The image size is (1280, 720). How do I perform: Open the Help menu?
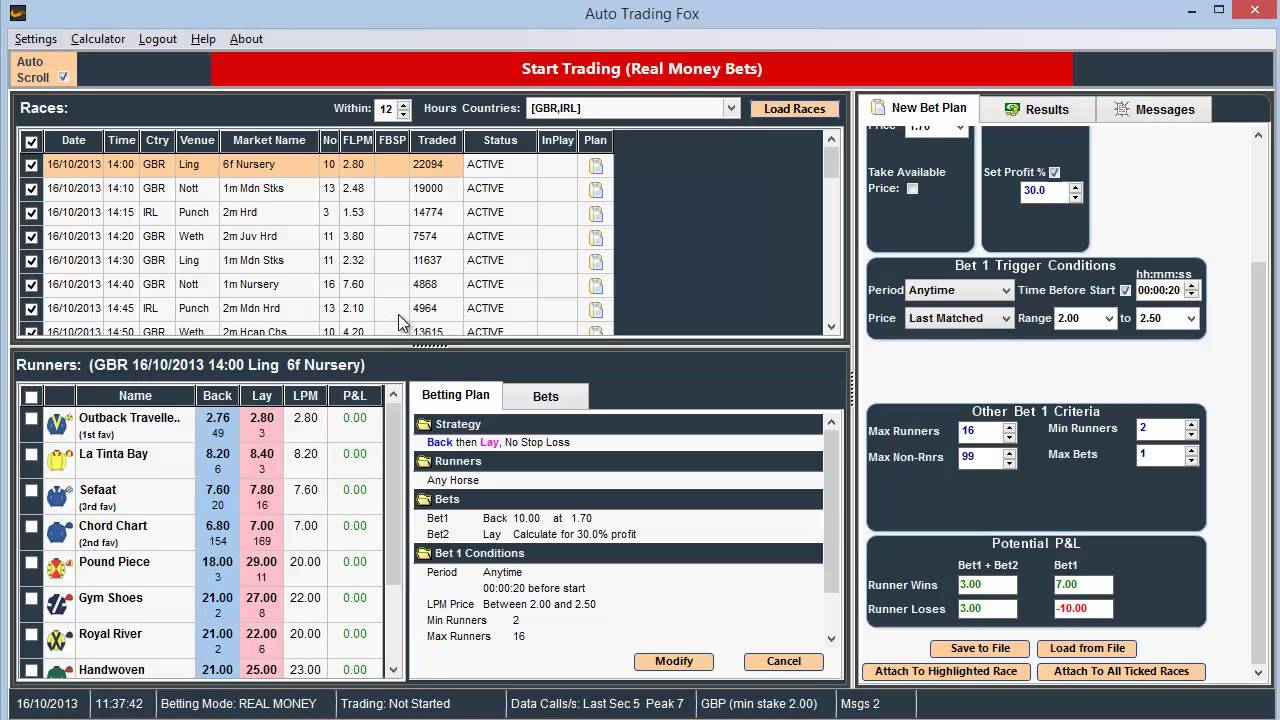[x=203, y=39]
